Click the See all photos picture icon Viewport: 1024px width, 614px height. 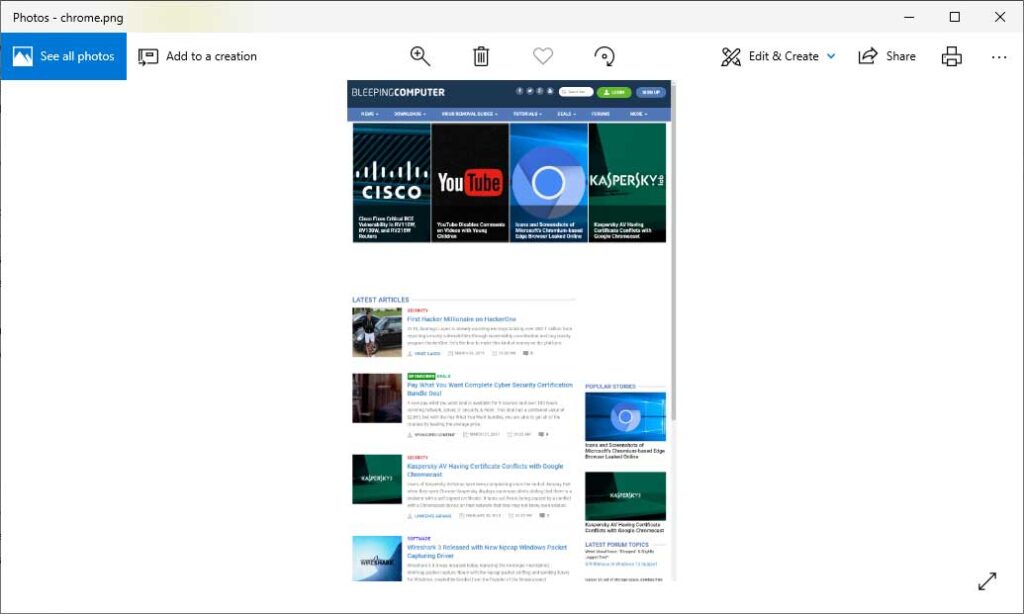(x=22, y=56)
